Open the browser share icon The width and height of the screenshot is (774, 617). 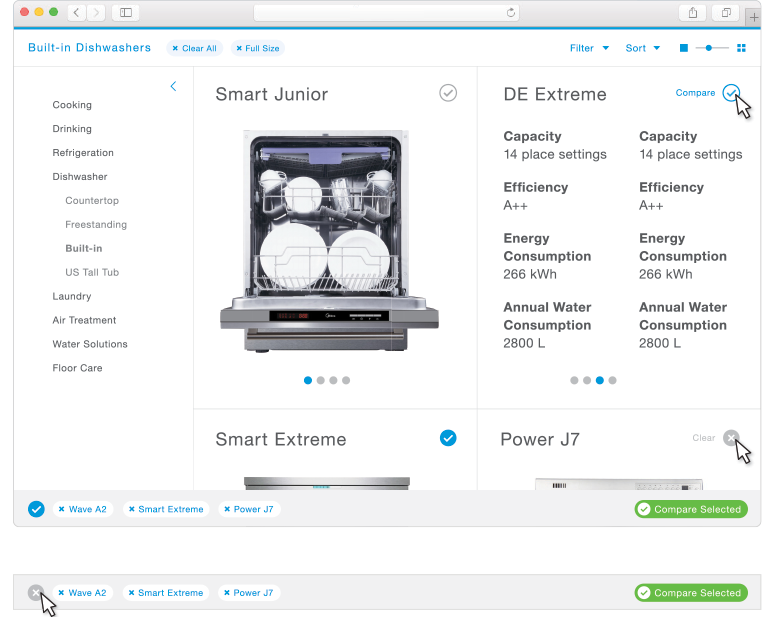(693, 12)
